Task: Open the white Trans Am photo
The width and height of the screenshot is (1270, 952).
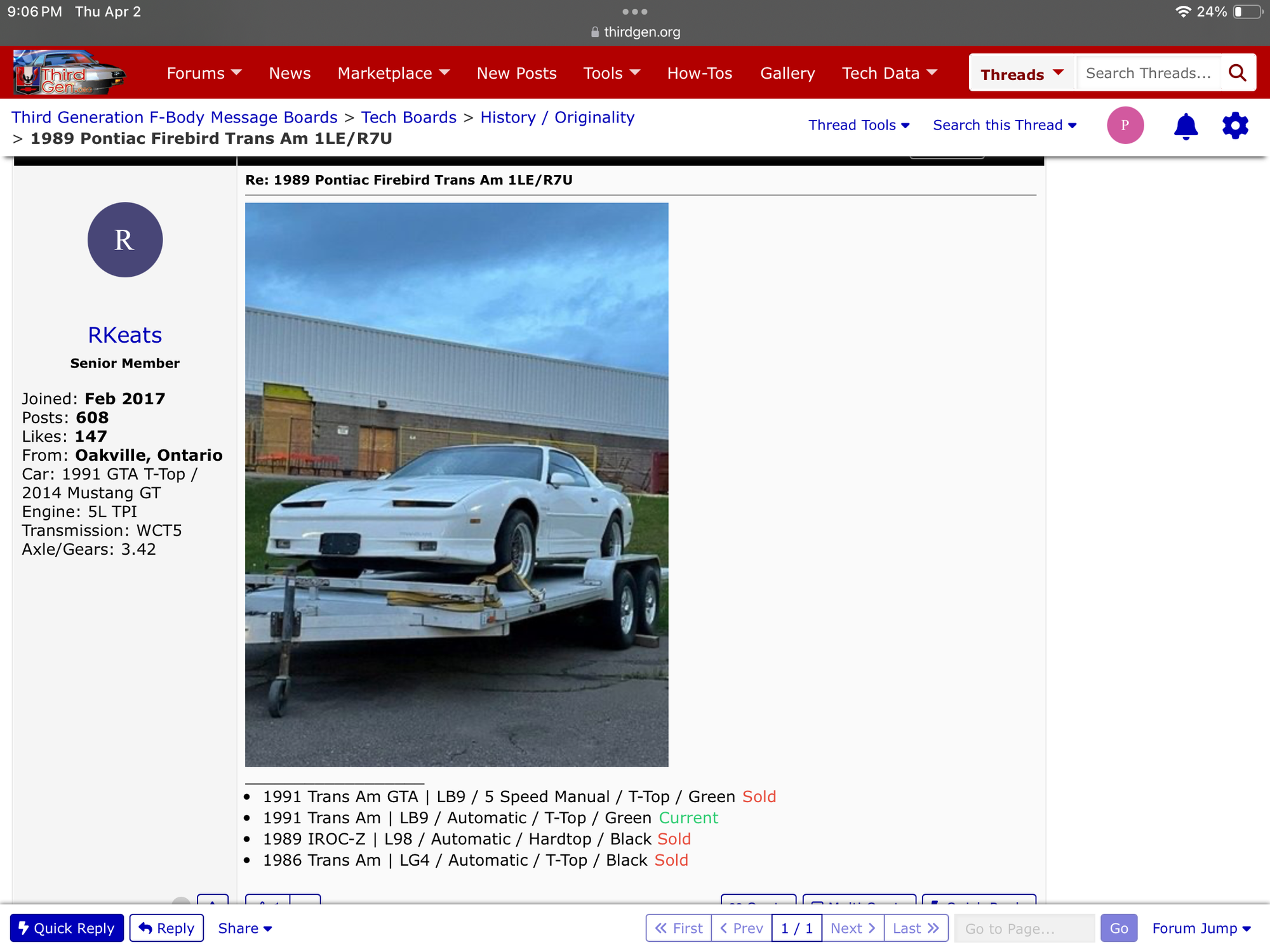Action: tap(457, 484)
